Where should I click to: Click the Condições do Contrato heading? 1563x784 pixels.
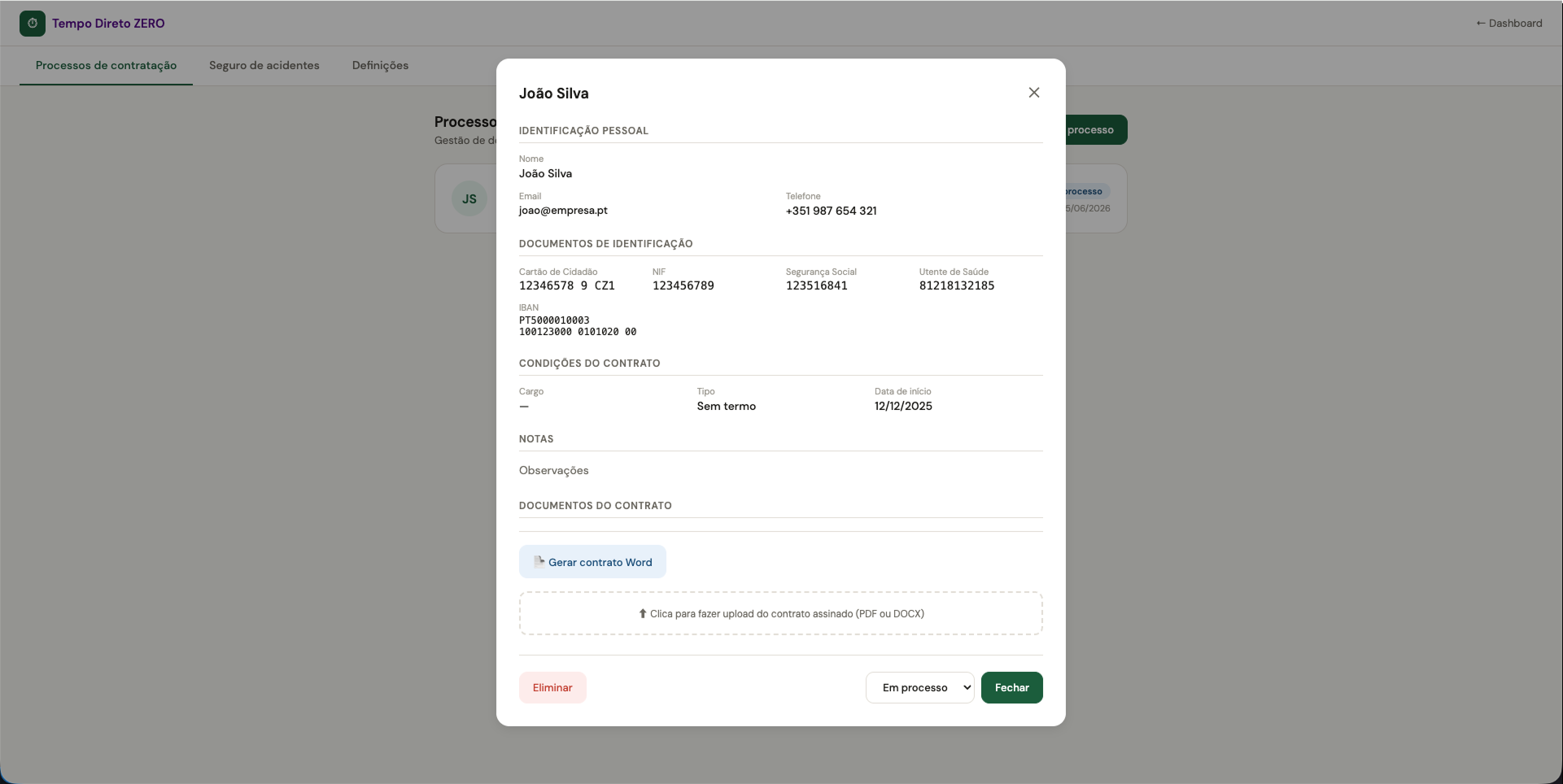(x=590, y=364)
